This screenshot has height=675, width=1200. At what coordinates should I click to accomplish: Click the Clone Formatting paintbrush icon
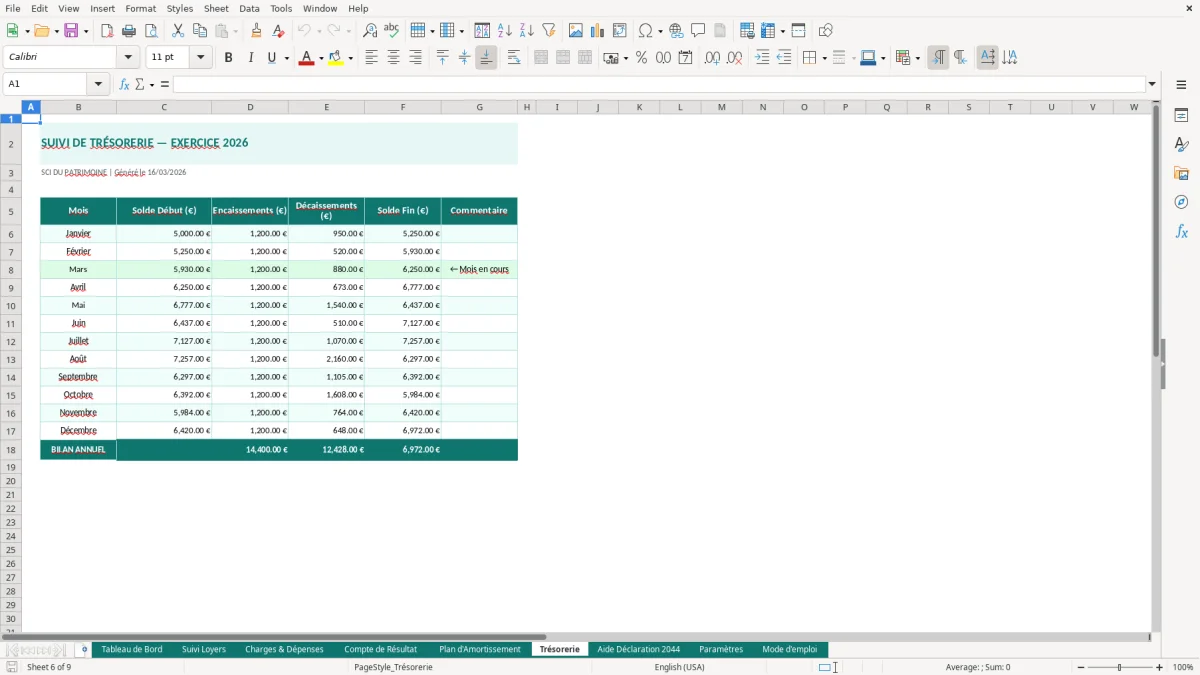tap(257, 31)
